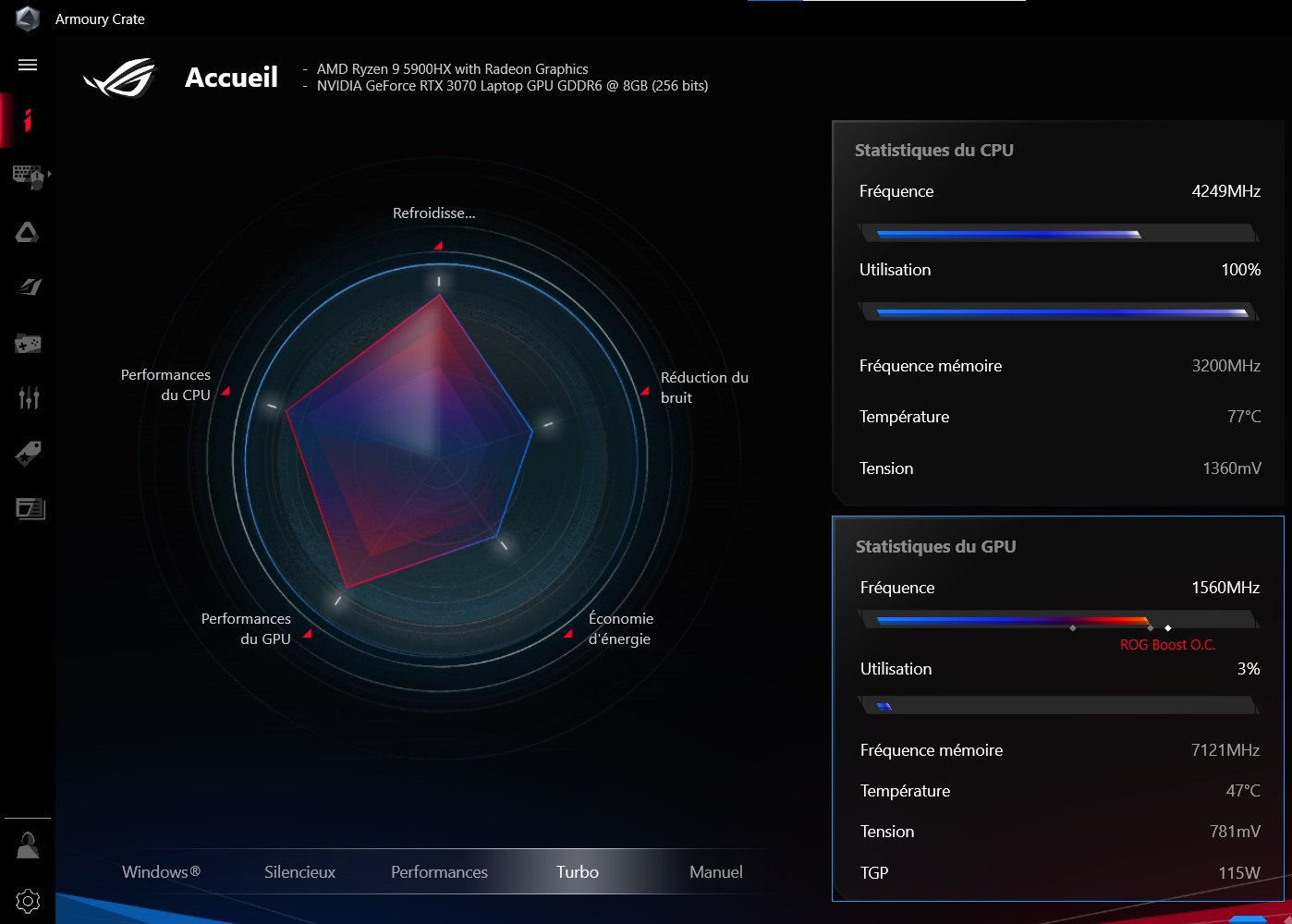Select the Performances operating mode
This screenshot has height=924, width=1292.
pyautogui.click(x=439, y=872)
